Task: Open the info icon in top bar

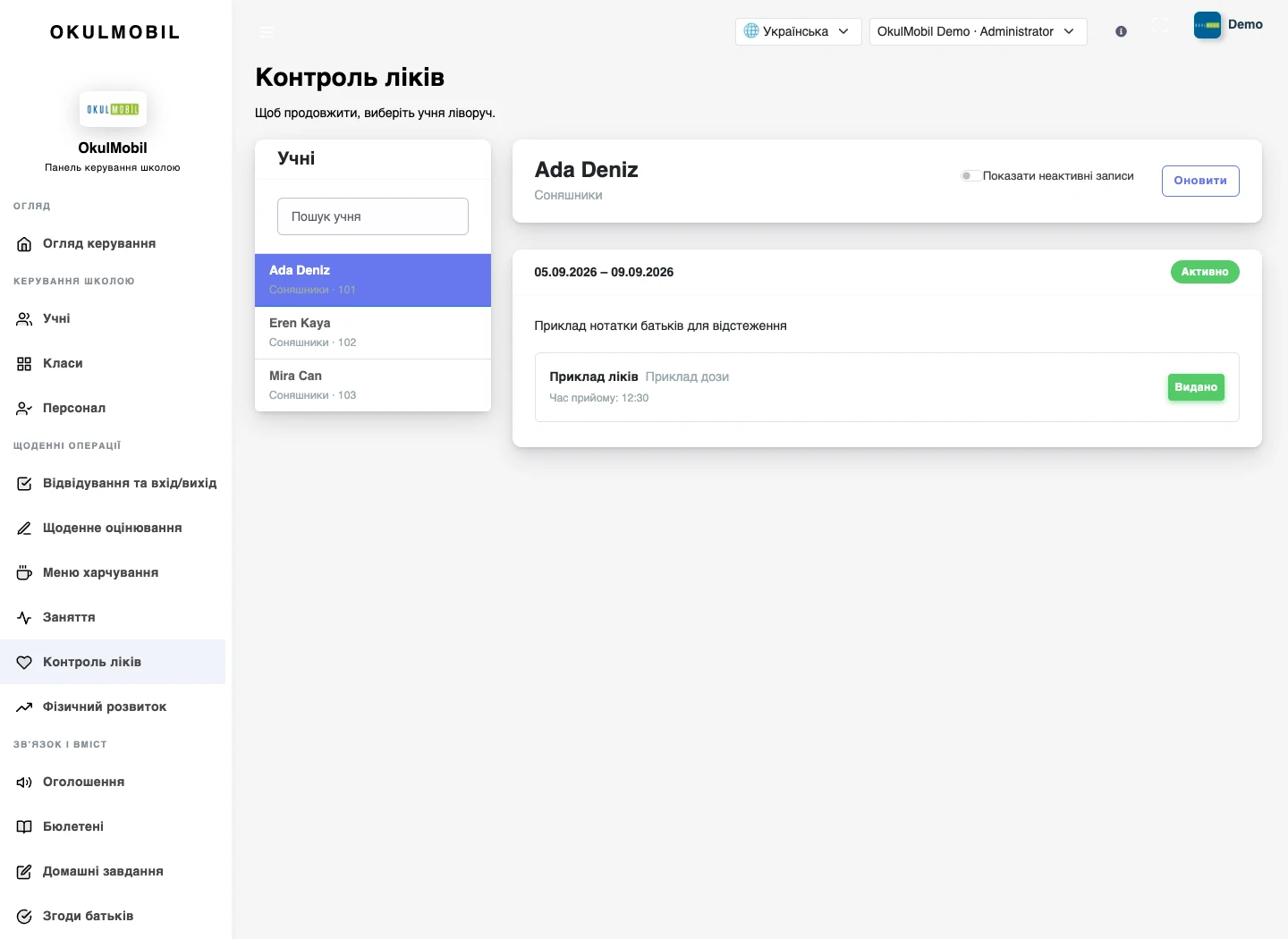Action: tap(1121, 31)
